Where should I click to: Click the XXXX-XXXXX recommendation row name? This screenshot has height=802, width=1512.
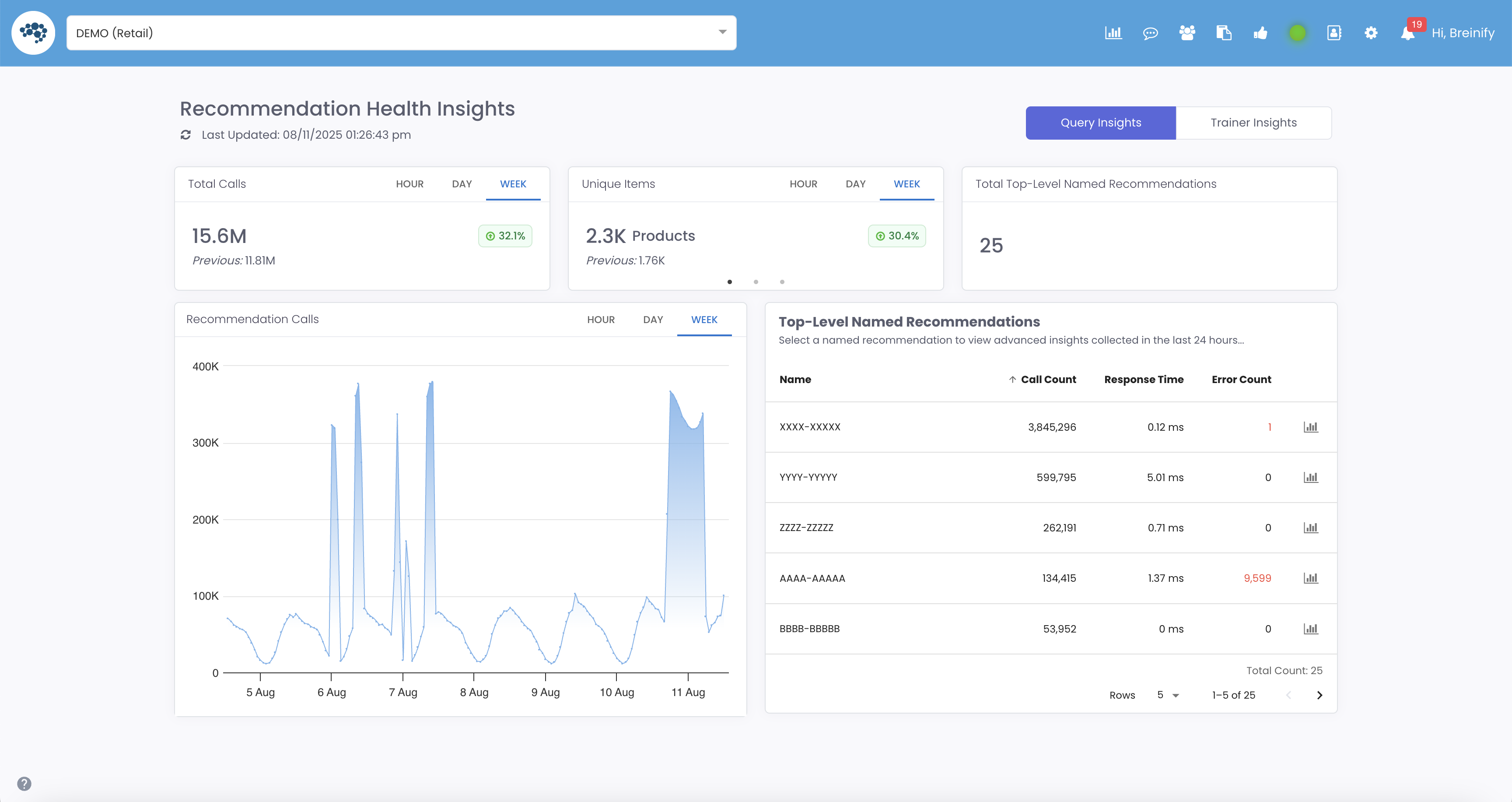(809, 427)
